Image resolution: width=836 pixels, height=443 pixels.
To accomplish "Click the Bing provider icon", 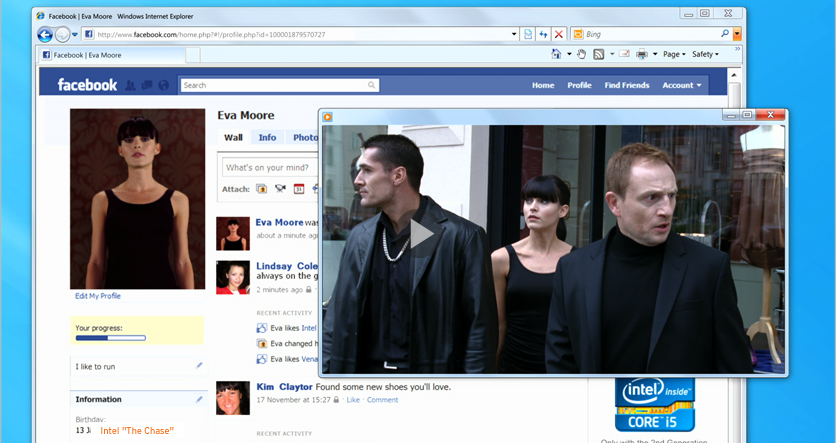I will [577, 34].
